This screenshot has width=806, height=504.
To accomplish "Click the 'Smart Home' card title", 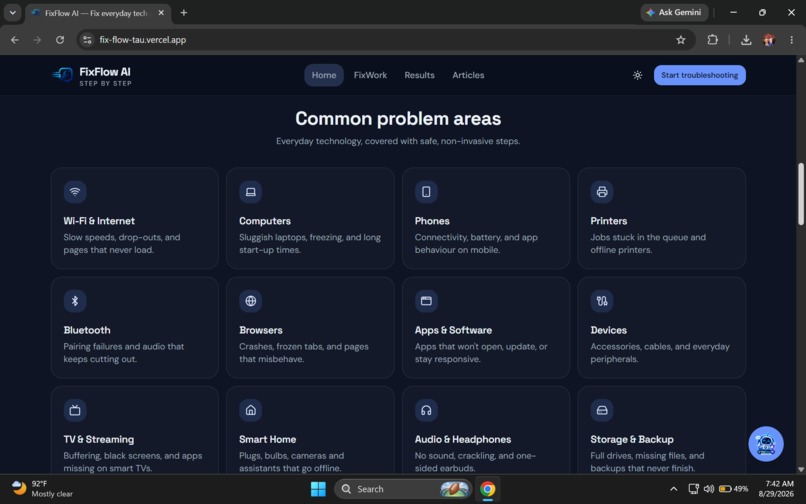I will pos(267,440).
